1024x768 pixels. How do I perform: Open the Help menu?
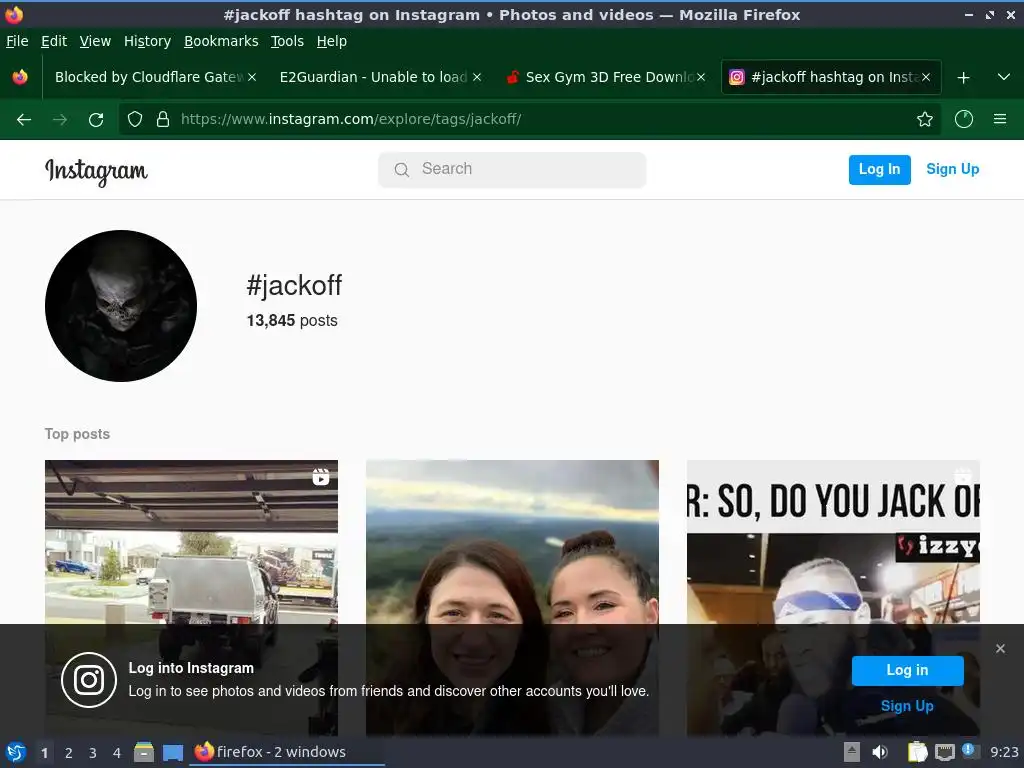[332, 41]
